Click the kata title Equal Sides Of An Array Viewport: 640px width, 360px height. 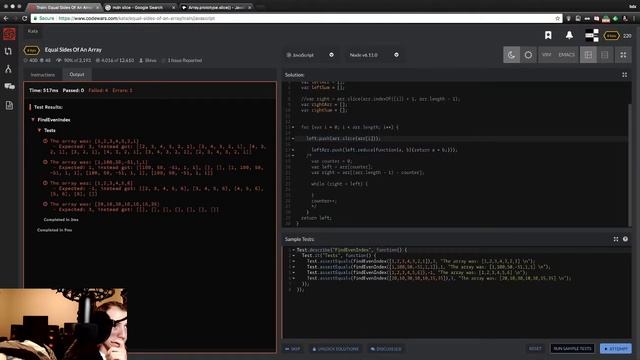coord(73,50)
